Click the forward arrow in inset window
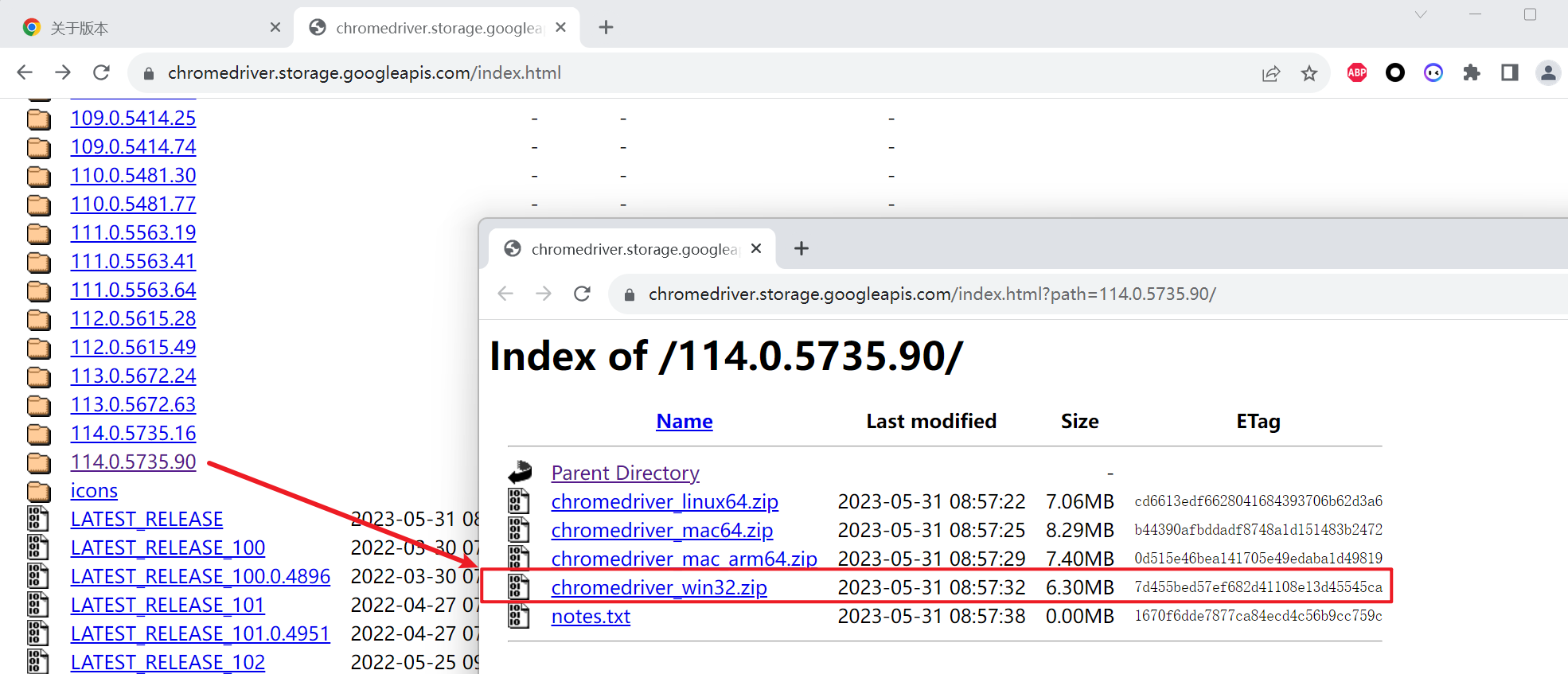This screenshot has height=674, width=1568. [544, 294]
